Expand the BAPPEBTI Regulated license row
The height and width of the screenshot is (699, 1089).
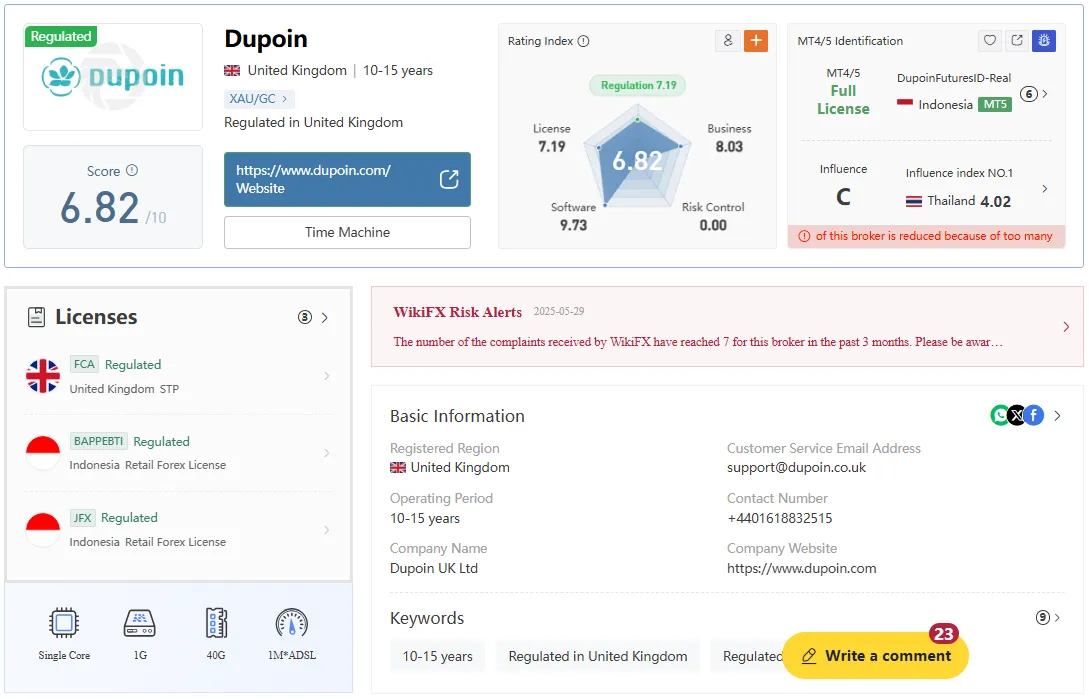178,453
